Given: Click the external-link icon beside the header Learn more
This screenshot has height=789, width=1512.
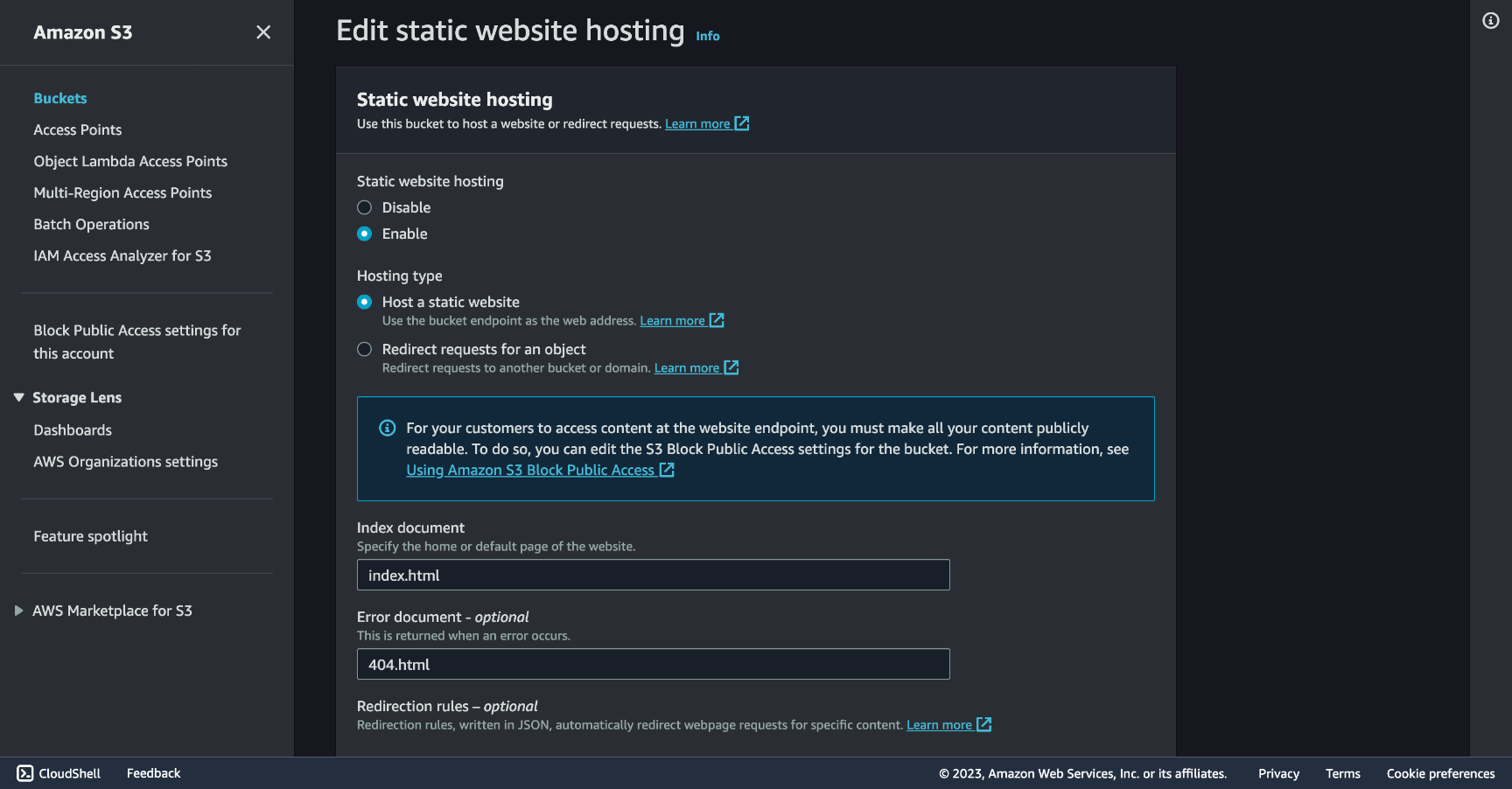Looking at the screenshot, I should [742, 123].
